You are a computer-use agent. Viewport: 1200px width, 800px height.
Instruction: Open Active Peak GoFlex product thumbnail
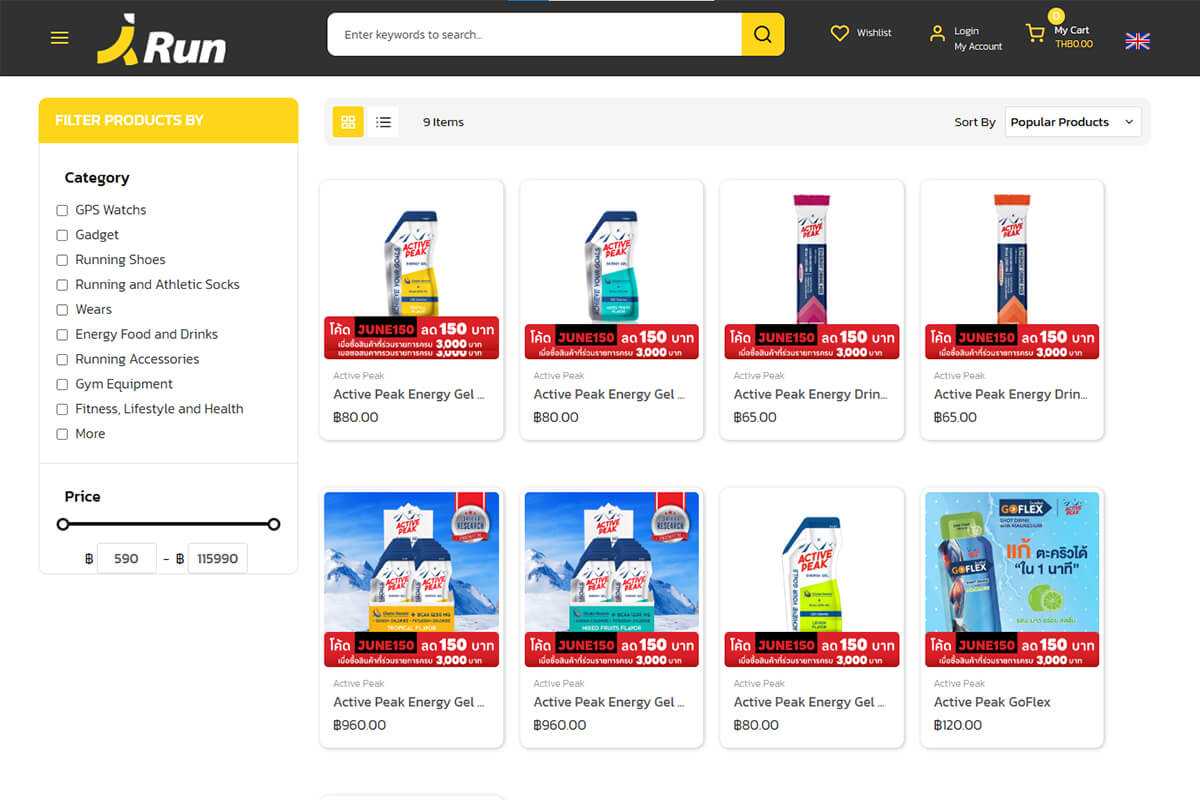pos(1012,579)
